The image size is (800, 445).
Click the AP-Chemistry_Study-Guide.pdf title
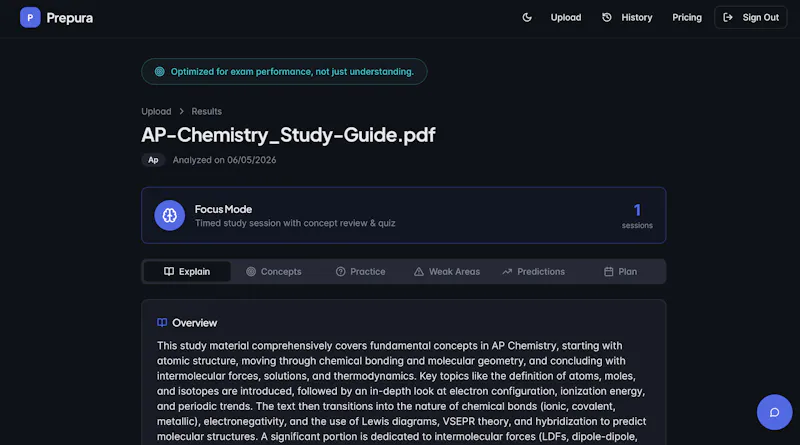pyautogui.click(x=288, y=135)
